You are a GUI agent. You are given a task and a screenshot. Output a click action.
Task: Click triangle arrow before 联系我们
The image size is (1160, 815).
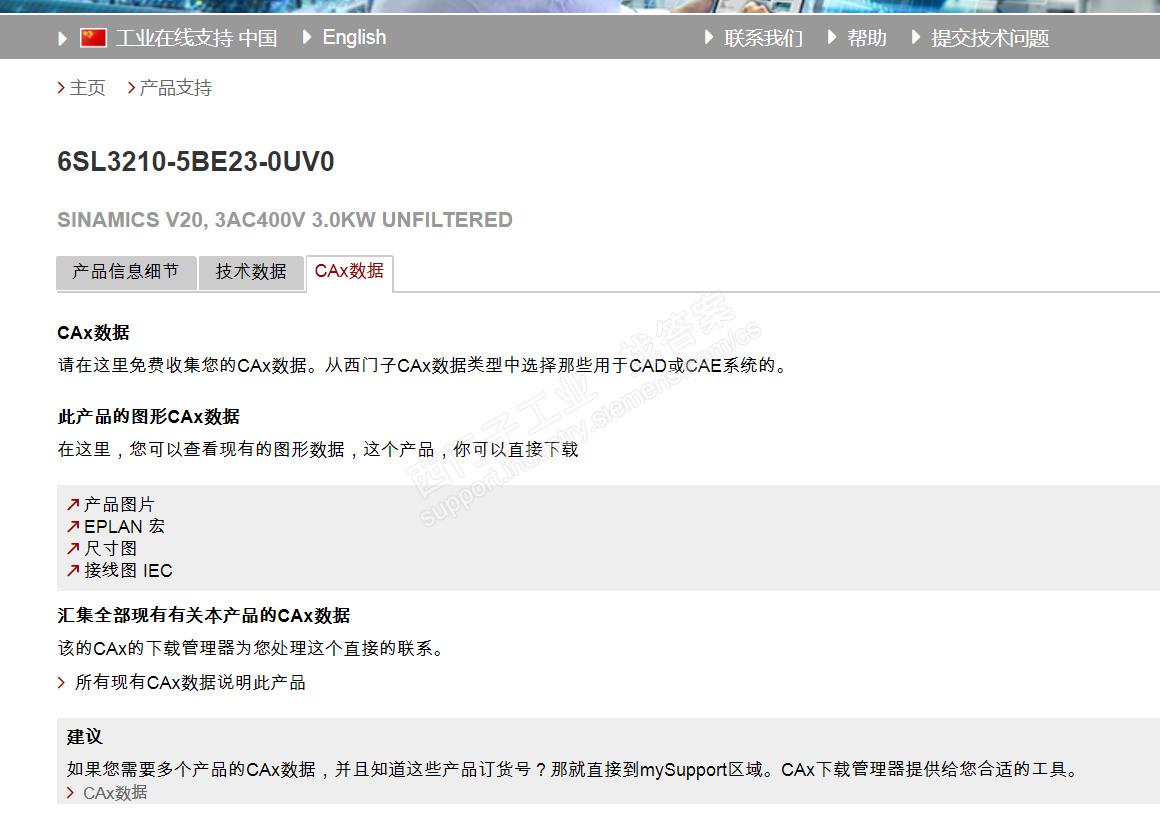(709, 37)
